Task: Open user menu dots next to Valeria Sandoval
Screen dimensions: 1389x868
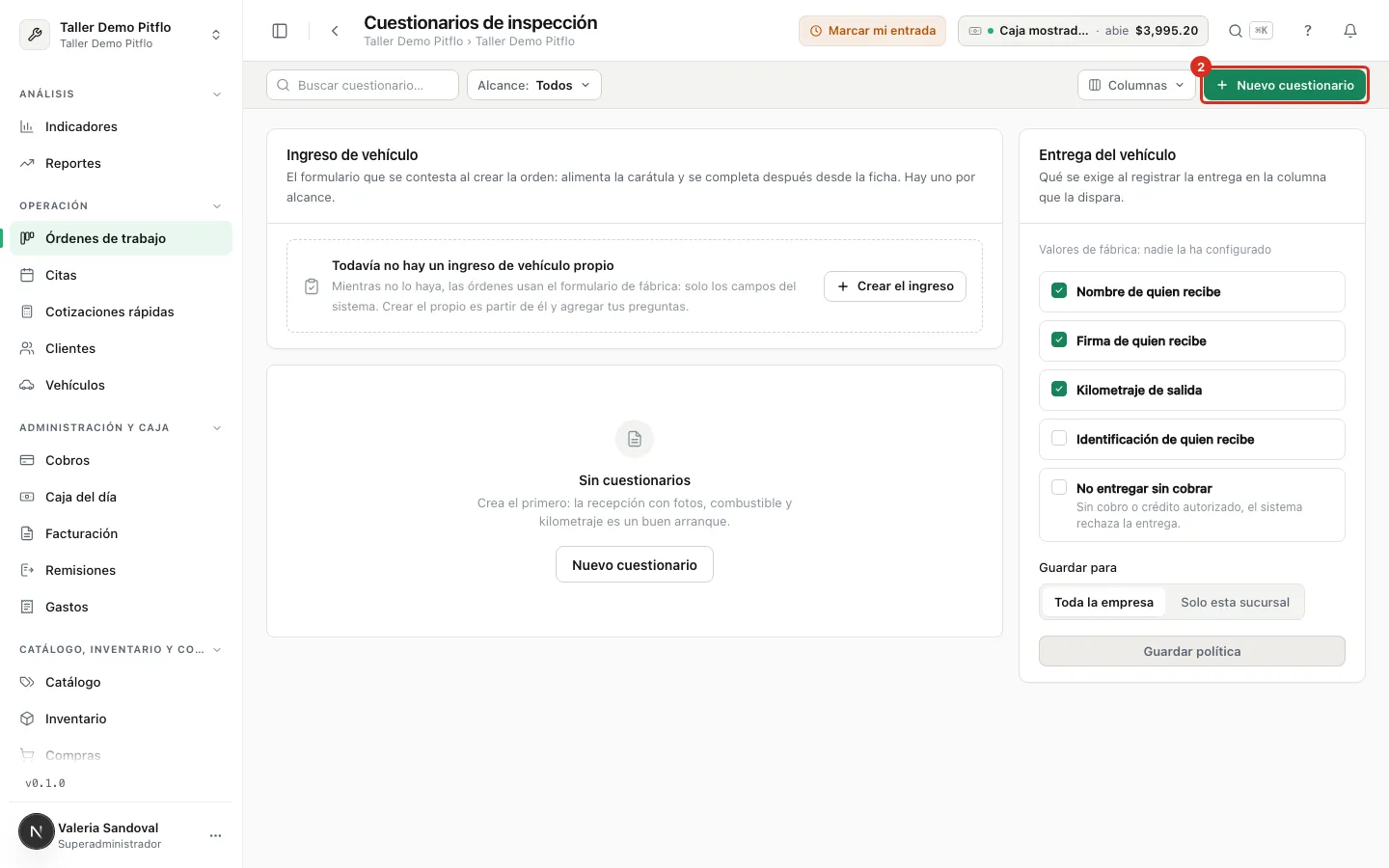Action: [x=215, y=835]
